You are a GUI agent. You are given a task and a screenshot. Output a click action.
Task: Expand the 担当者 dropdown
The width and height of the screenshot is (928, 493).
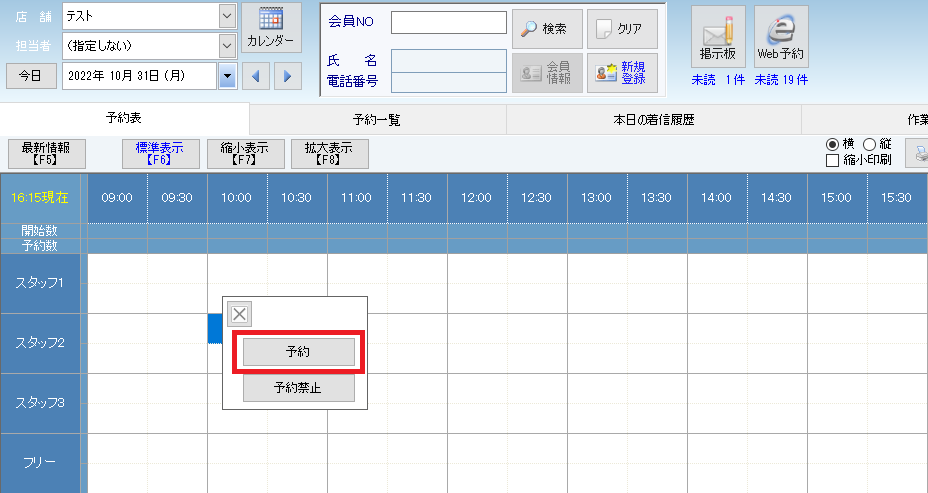[227, 45]
